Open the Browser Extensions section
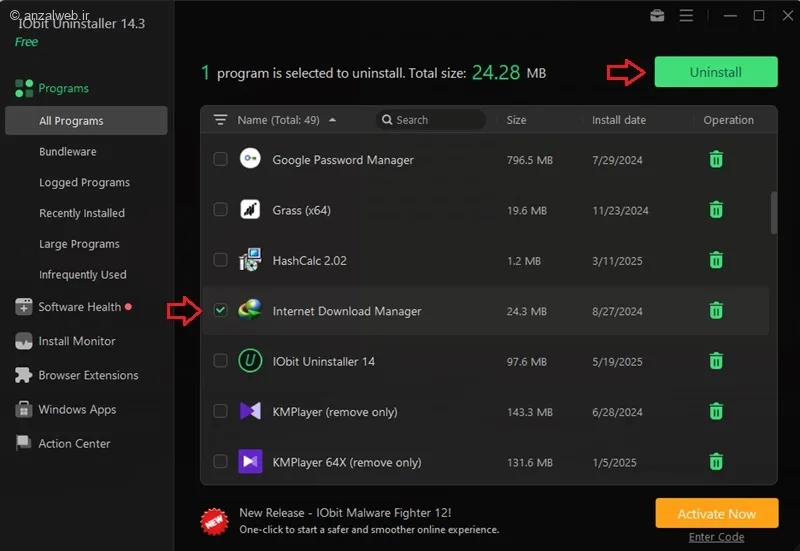 click(77, 375)
